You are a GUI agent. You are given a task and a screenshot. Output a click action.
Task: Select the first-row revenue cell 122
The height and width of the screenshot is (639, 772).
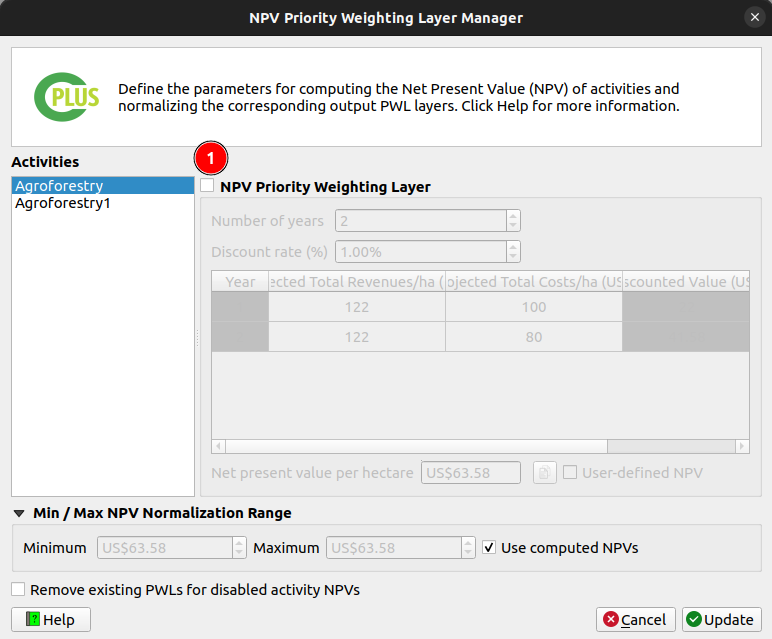tap(357, 307)
